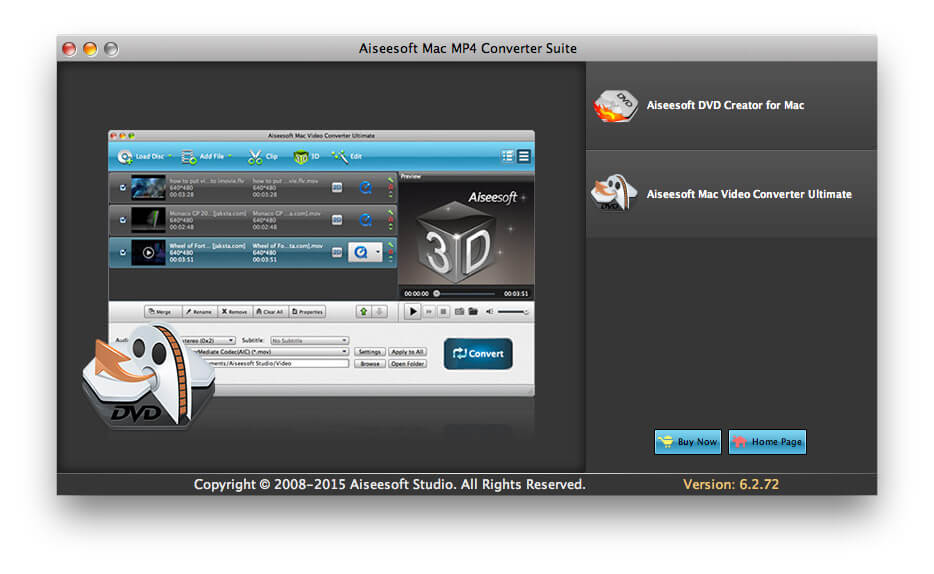Open the Aiseesoft Mac Video Converter Ultimate entry
The image size is (934, 574).
pyautogui.click(x=731, y=194)
